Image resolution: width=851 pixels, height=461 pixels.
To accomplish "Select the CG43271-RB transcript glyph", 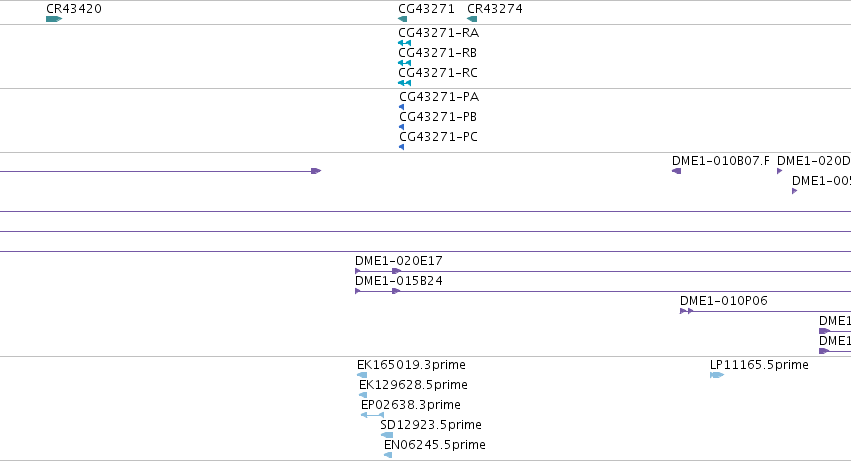I will pos(404,63).
